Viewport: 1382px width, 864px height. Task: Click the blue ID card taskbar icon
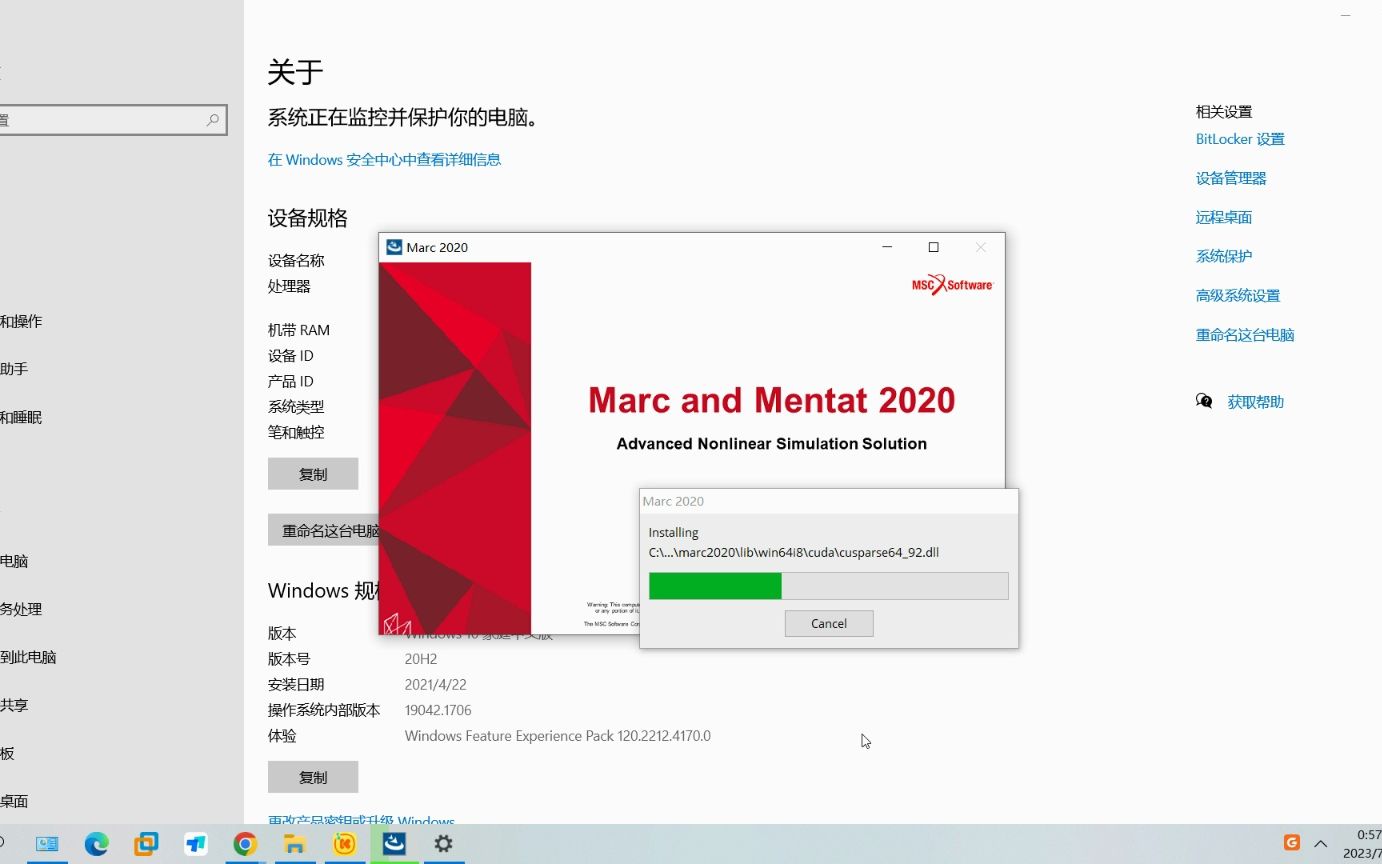47,844
